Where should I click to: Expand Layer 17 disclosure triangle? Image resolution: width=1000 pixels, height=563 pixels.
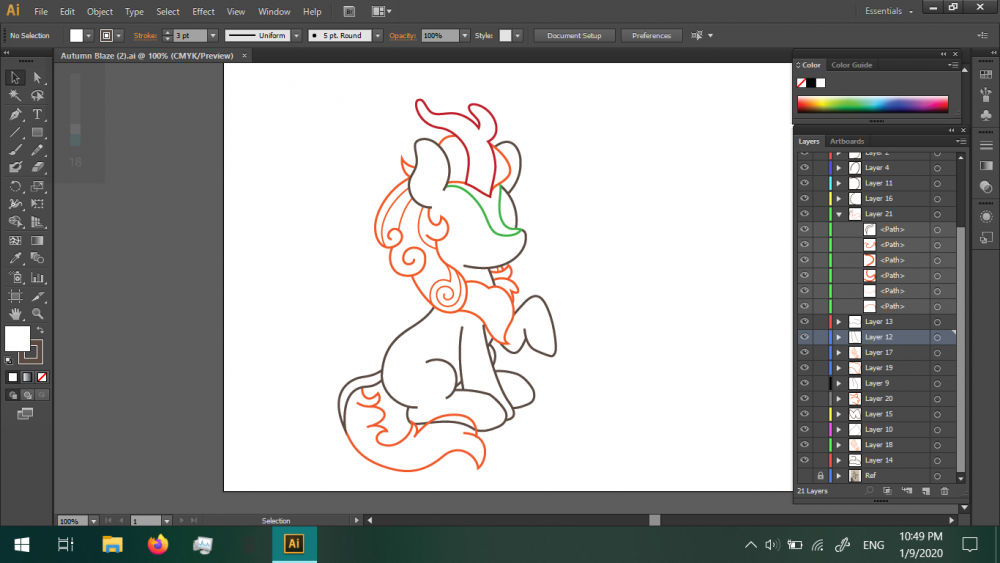[839, 353]
